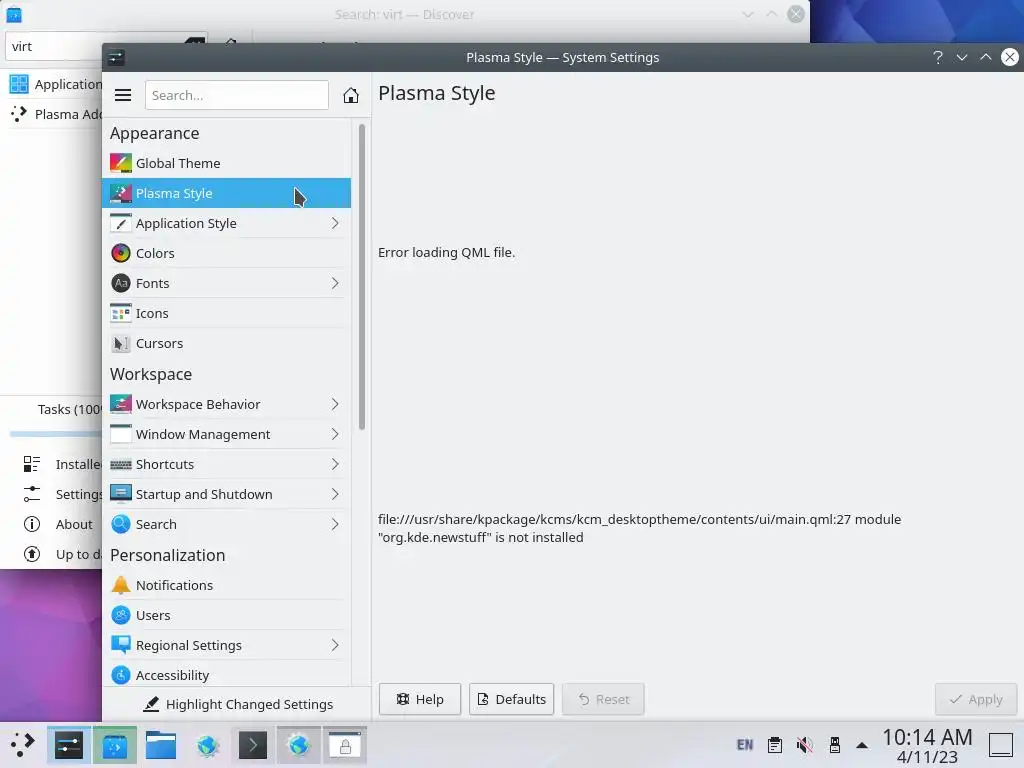Expand the Shortcuts chevron
Image resolution: width=1024 pixels, height=768 pixels.
[x=334, y=464]
